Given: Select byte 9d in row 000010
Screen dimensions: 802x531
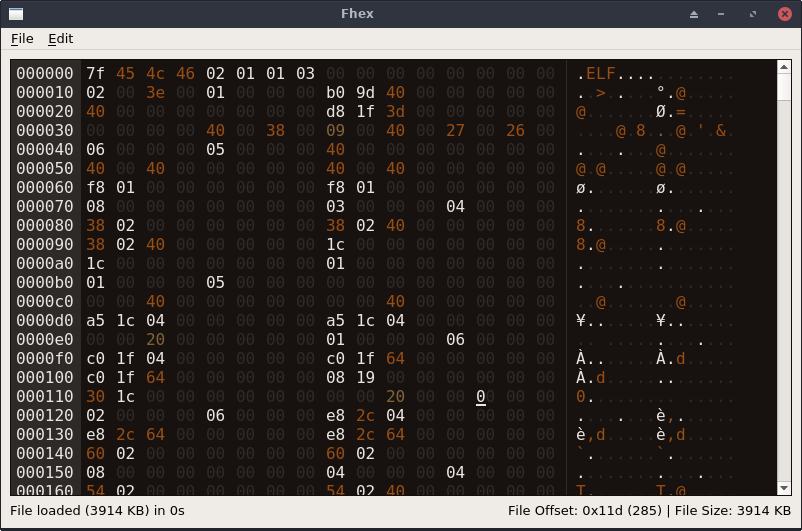Looking at the screenshot, I should point(365,93).
